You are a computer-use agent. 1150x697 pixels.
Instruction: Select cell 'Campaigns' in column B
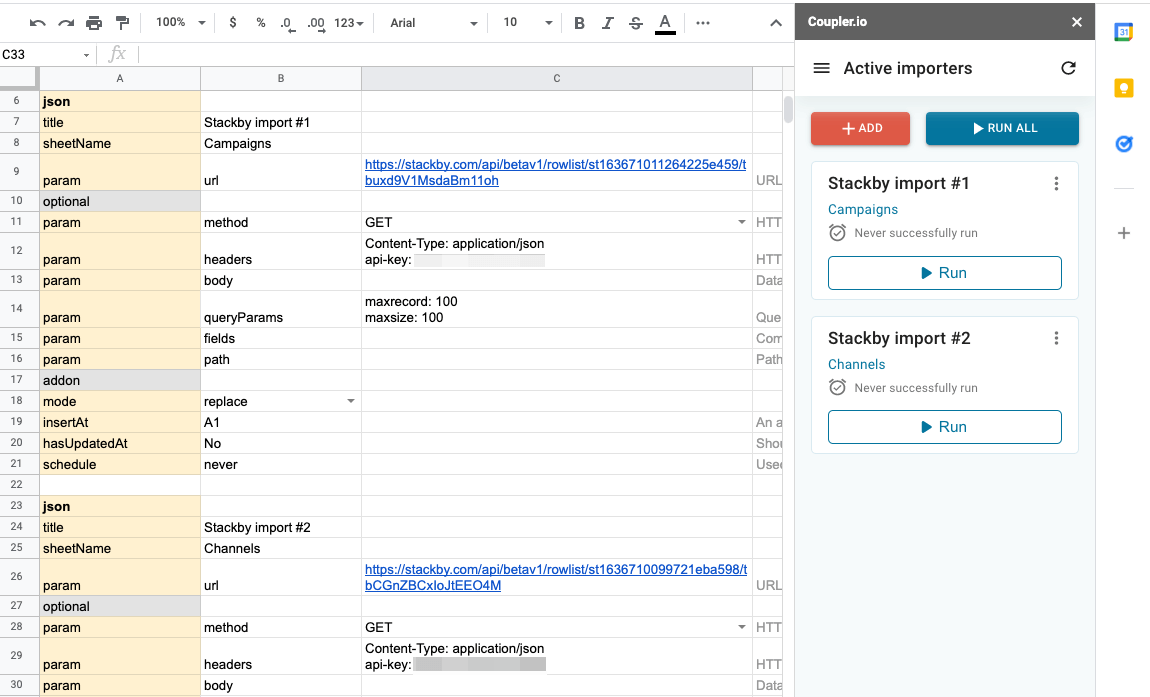point(281,144)
